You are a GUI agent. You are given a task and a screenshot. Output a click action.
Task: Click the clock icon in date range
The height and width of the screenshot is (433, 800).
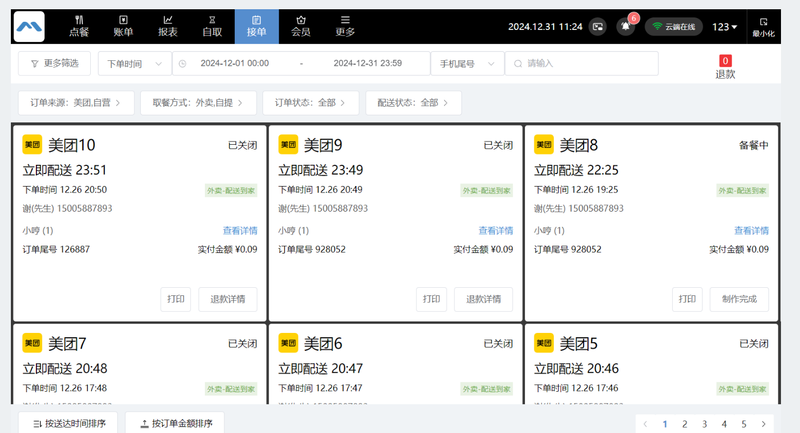(183, 64)
